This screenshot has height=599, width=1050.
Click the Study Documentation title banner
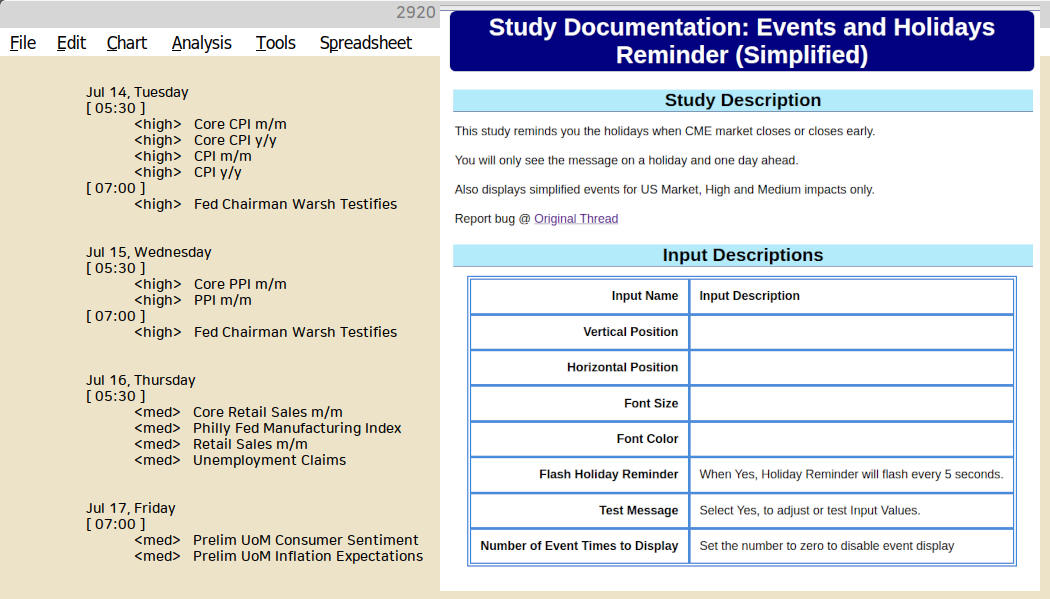(742, 41)
